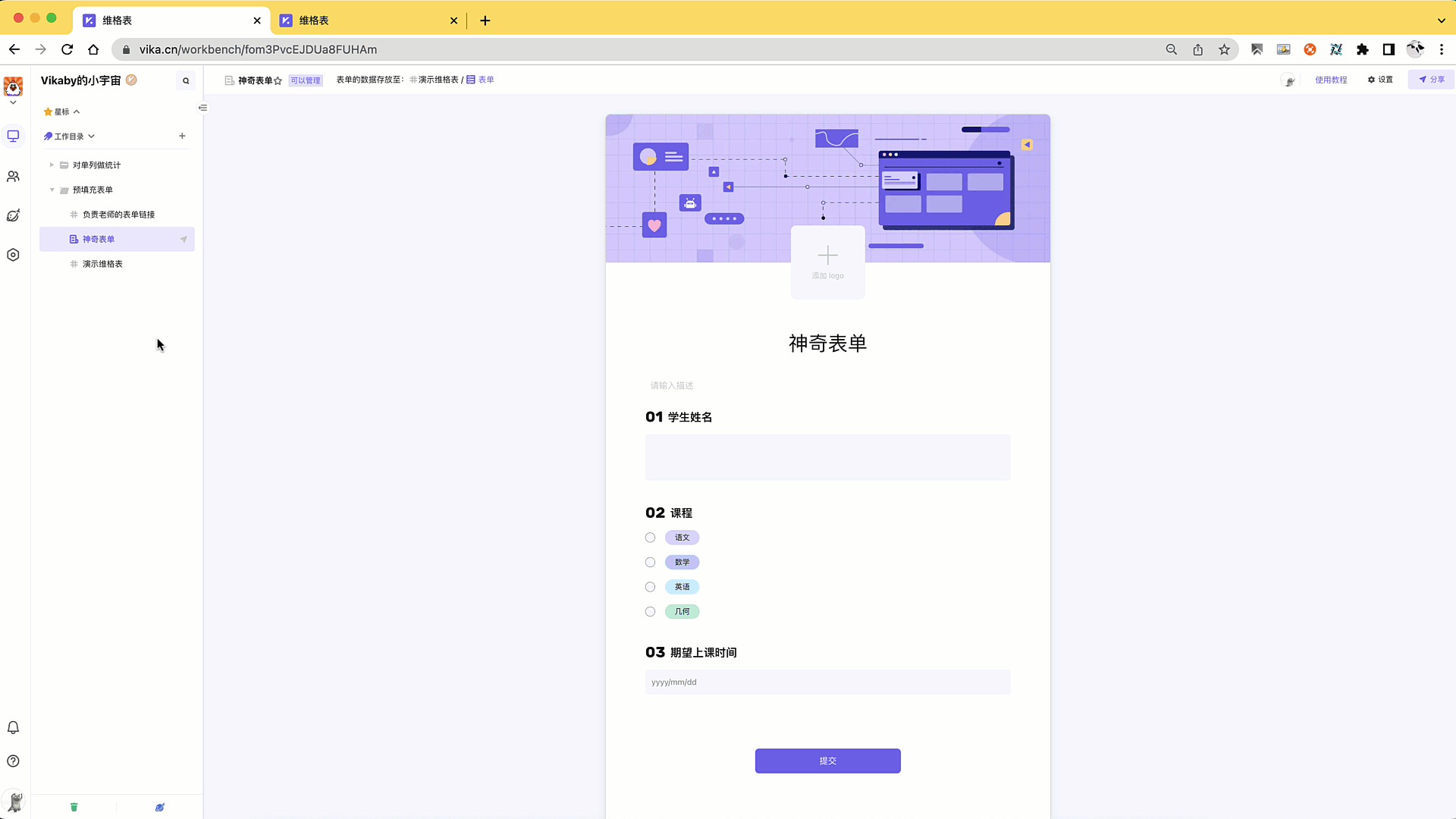Reload the browser page

[67, 49]
